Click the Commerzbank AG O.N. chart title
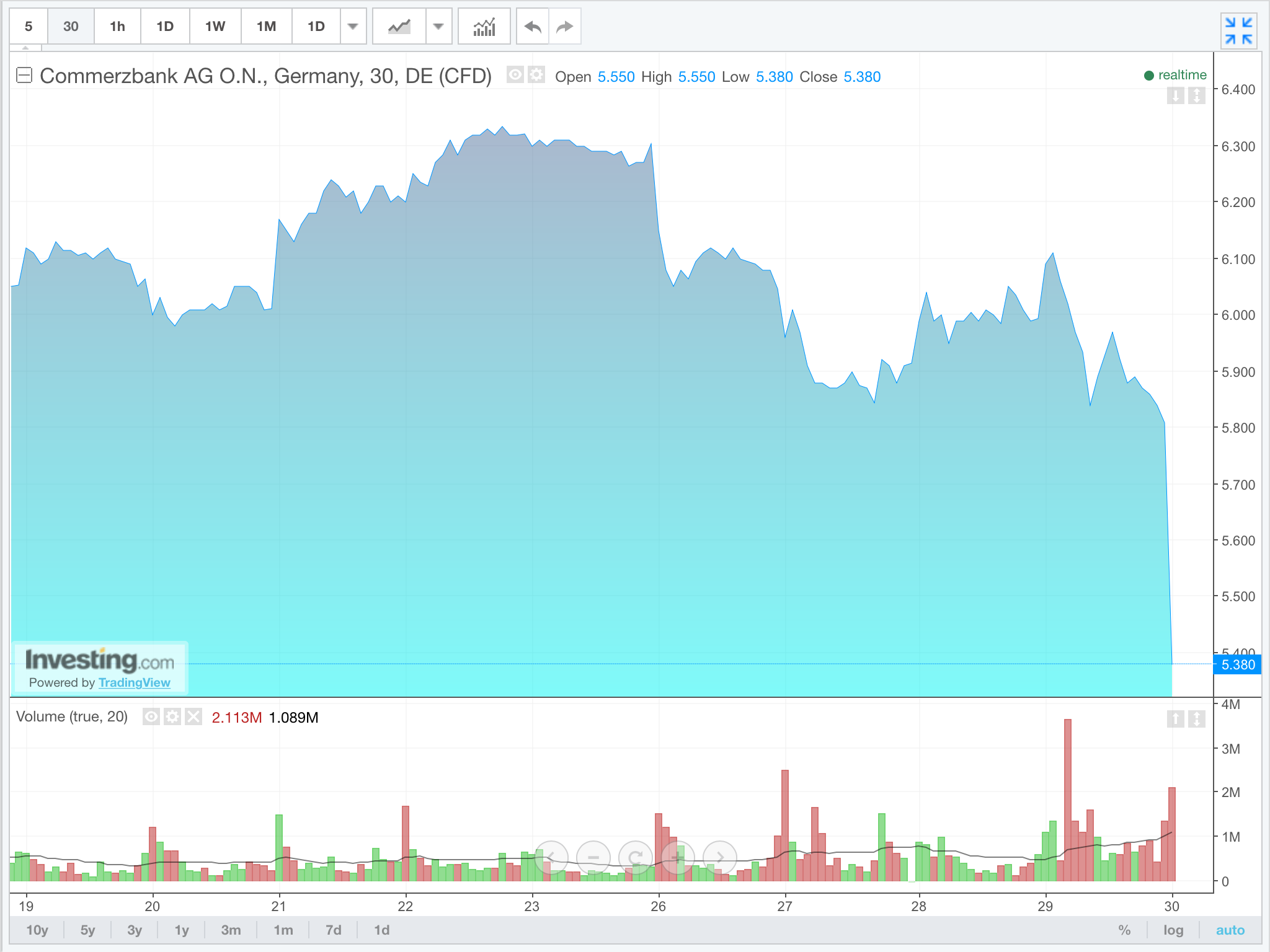The image size is (1270, 952). pos(265,76)
